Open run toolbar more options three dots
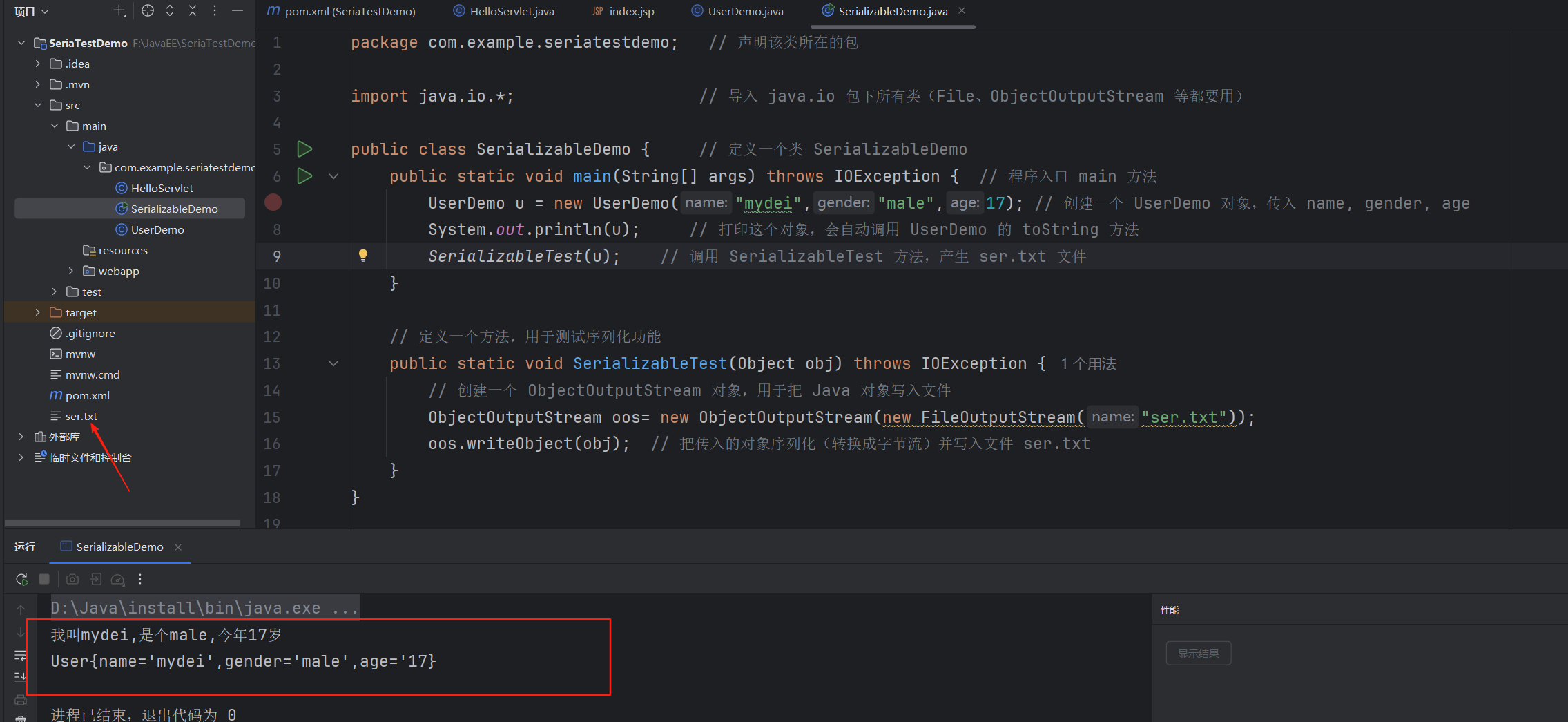This screenshot has height=722, width=1568. (140, 579)
